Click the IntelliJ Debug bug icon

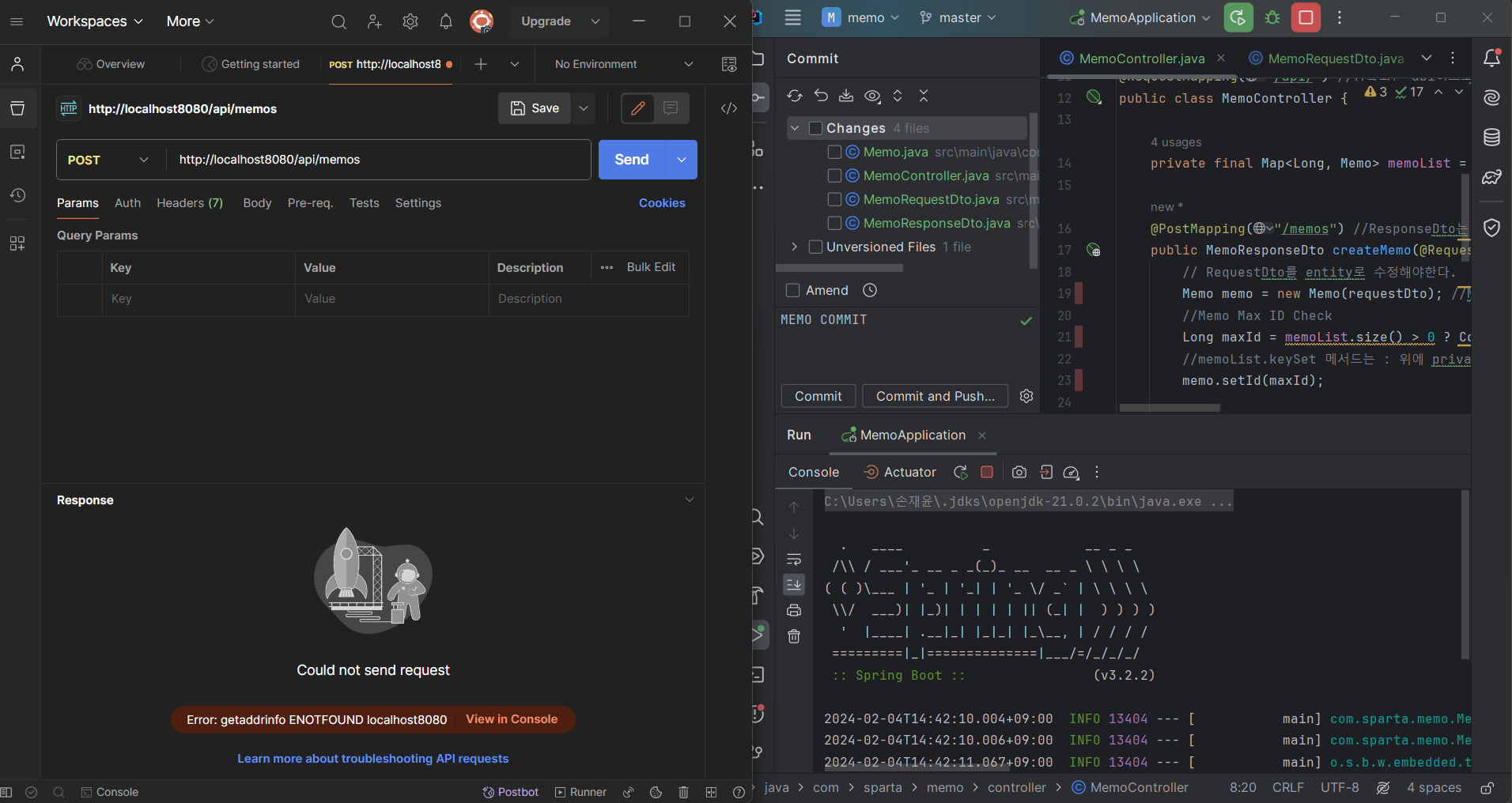1272,17
